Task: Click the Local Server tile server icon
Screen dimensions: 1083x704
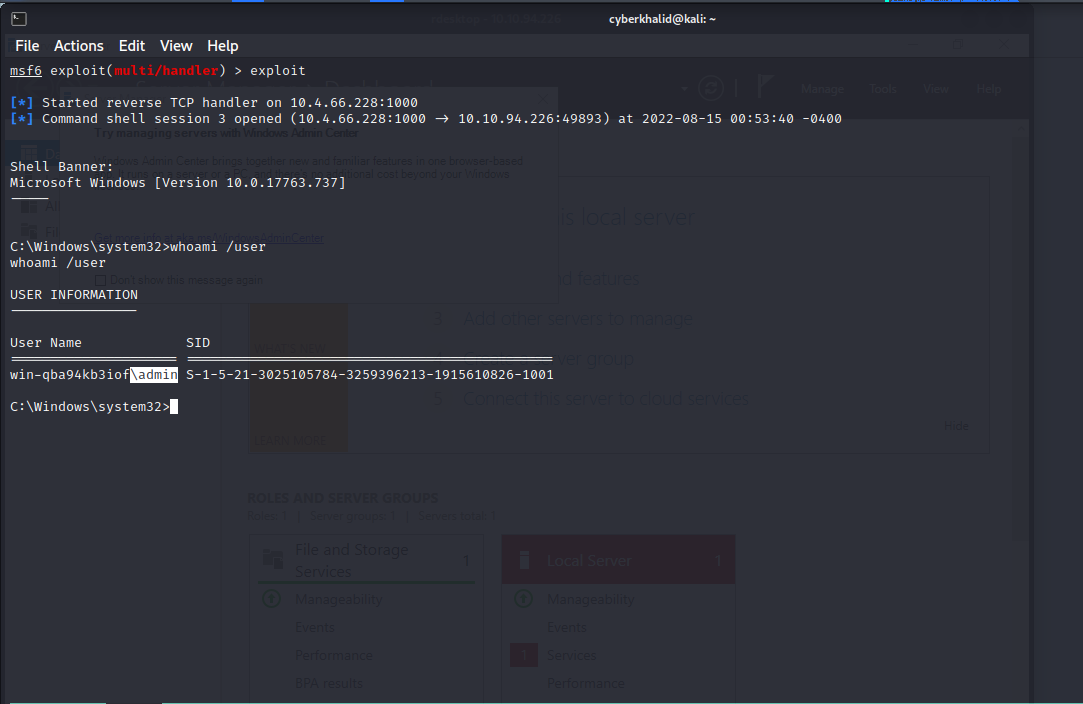Action: 524,560
